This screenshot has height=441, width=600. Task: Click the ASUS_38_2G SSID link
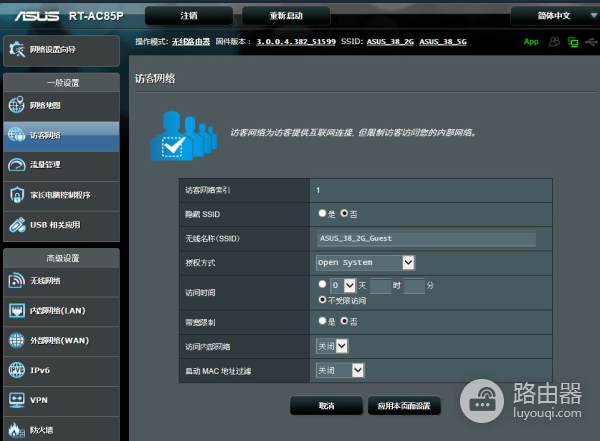(390, 41)
